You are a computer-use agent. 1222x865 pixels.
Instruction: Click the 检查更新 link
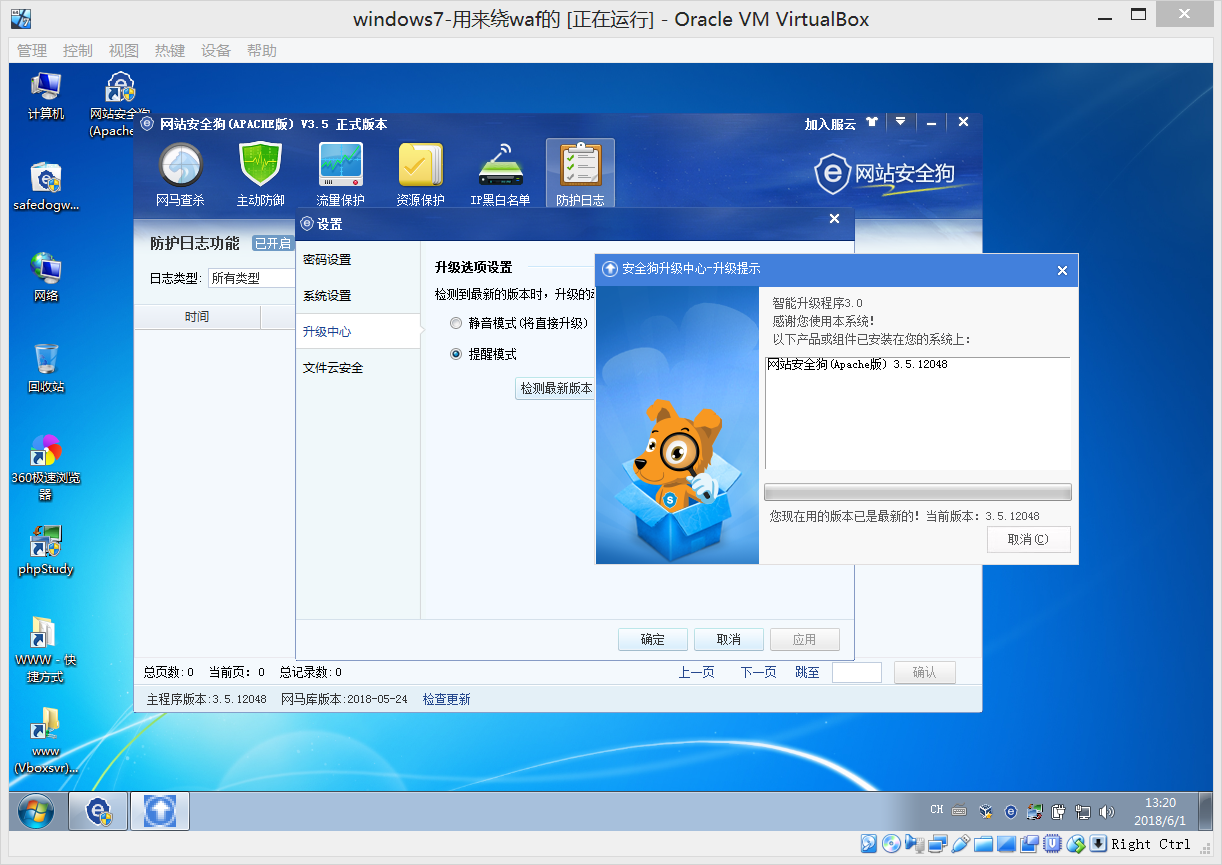tap(446, 699)
